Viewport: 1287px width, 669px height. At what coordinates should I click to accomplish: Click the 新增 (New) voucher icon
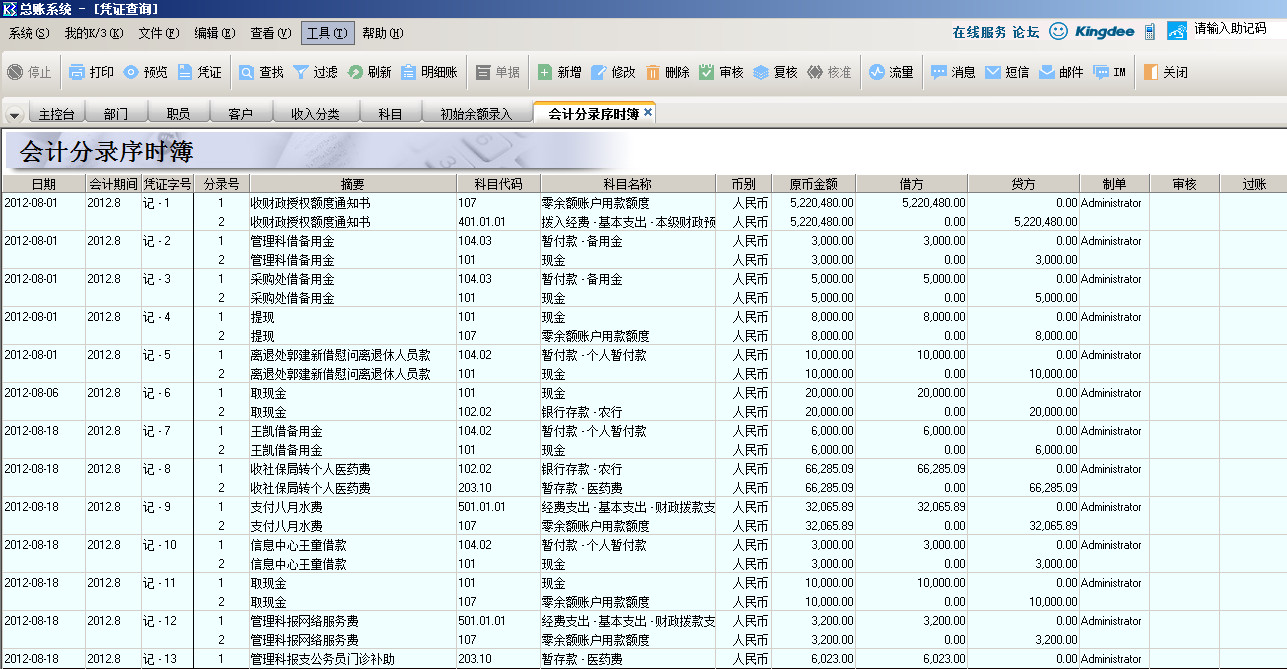tap(545, 72)
